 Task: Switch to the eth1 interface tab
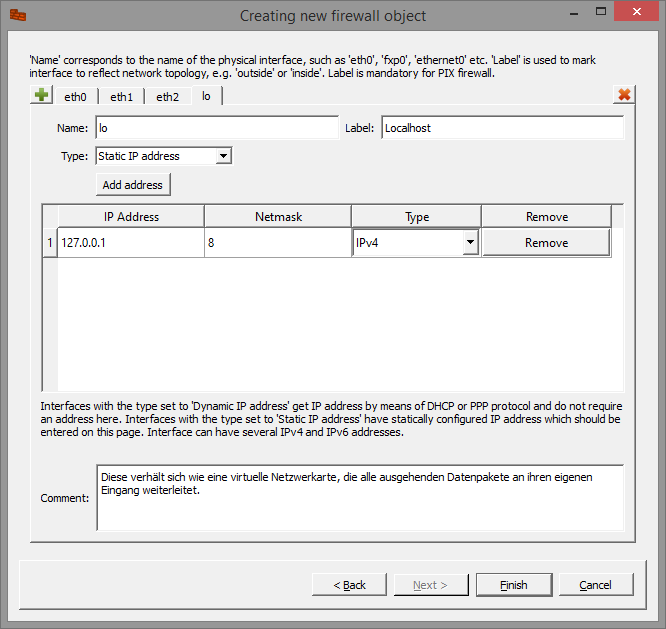click(121, 97)
